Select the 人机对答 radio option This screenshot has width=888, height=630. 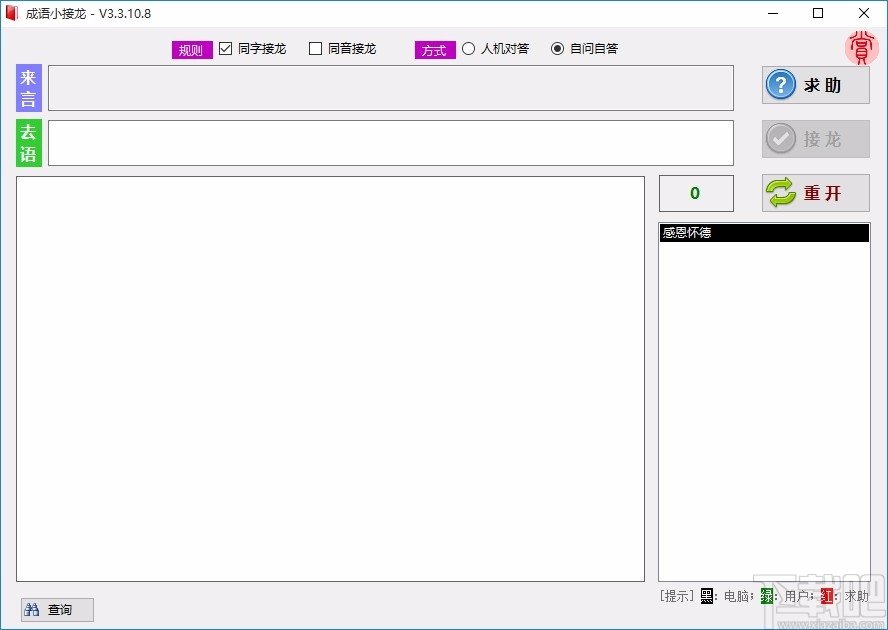pyautogui.click(x=468, y=48)
